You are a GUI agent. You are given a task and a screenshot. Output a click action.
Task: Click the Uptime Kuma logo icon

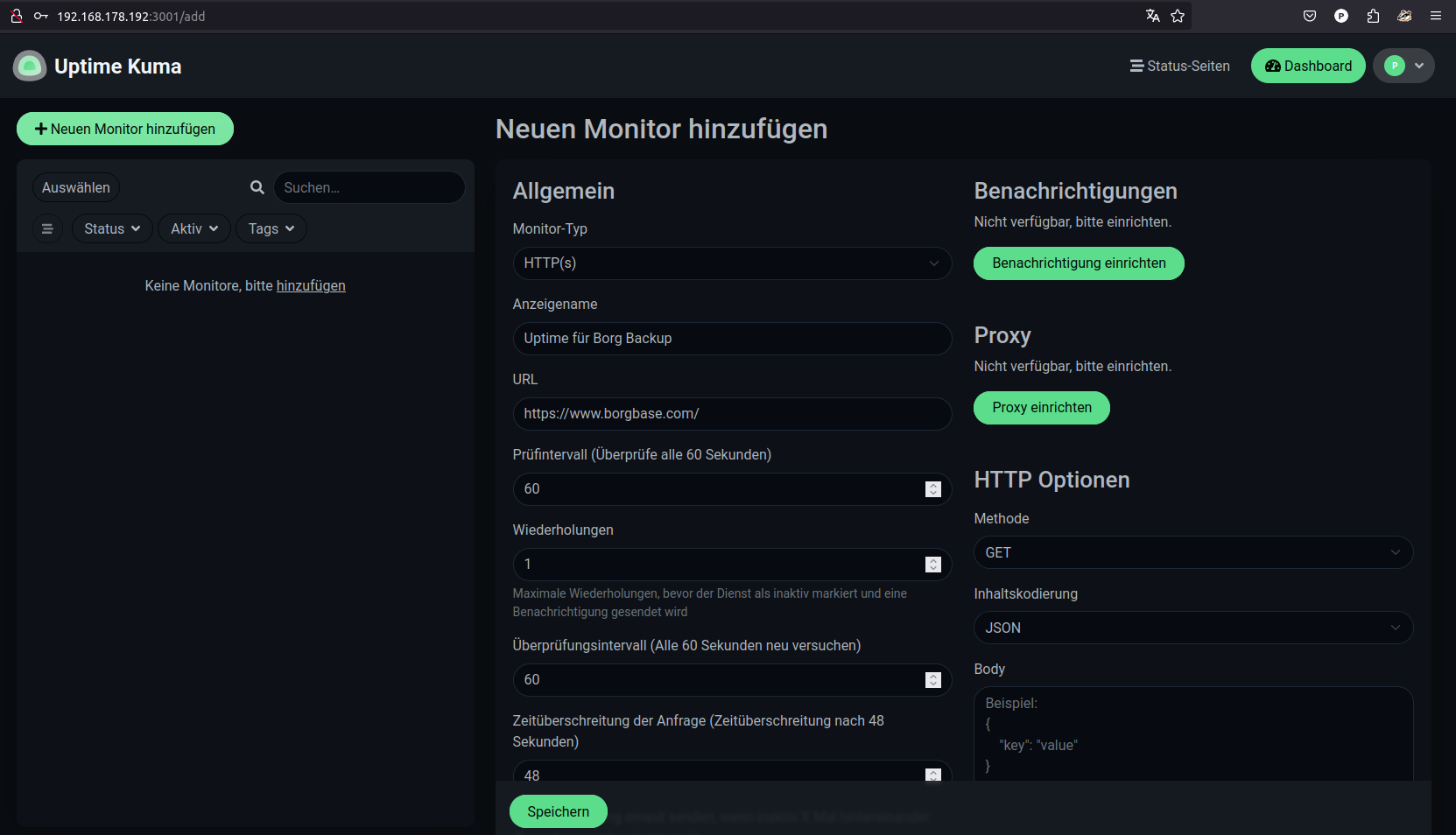point(30,66)
